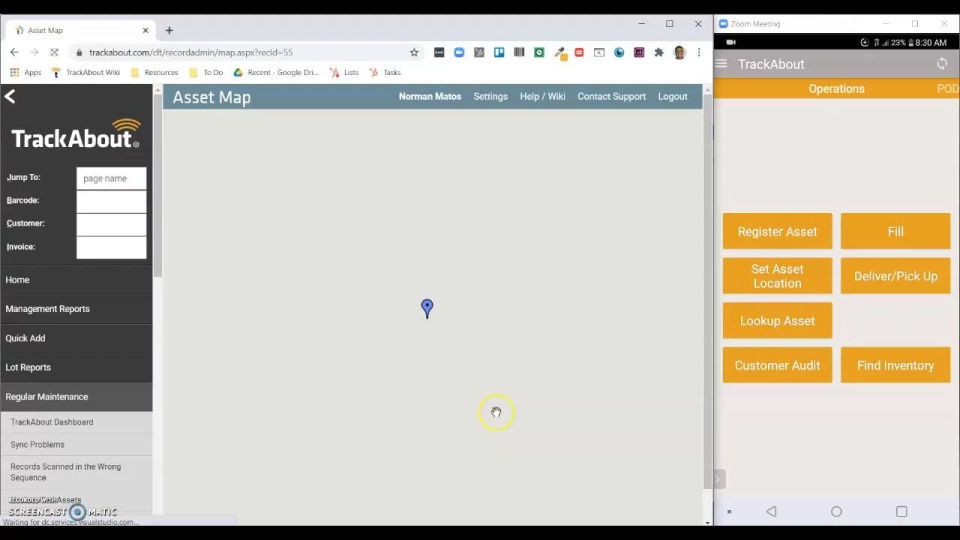This screenshot has height=540, width=960.
Task: Tap the Customer Audit button
Action: pos(778,366)
